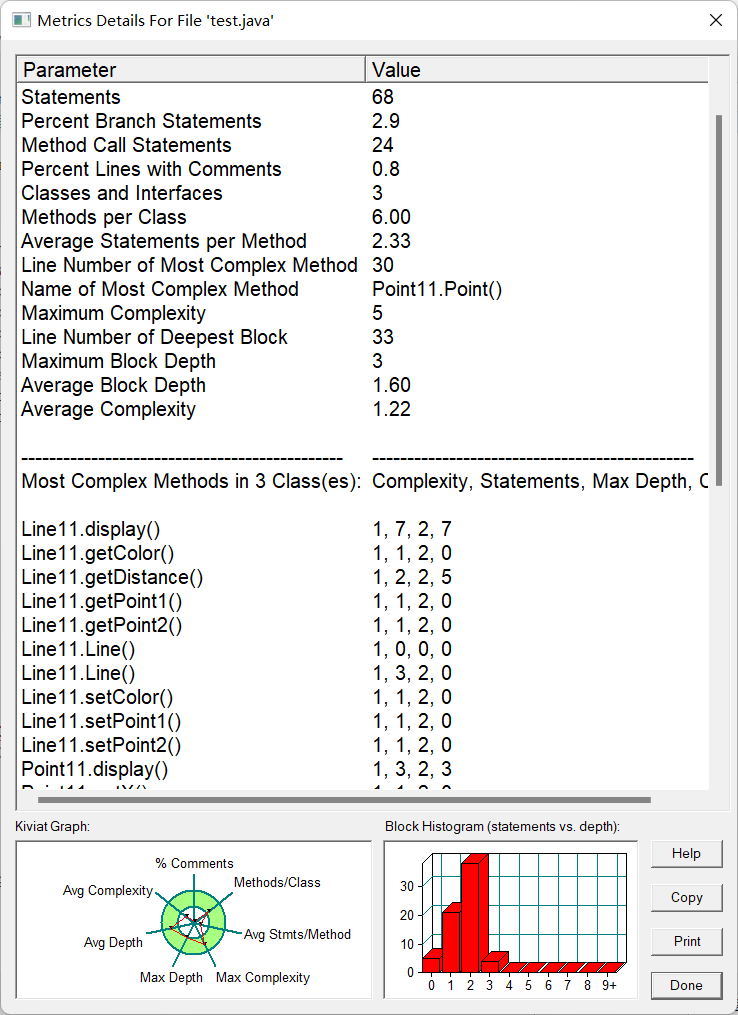Select Line Number of Most Complex Method
The image size is (738, 1015).
click(x=363, y=265)
